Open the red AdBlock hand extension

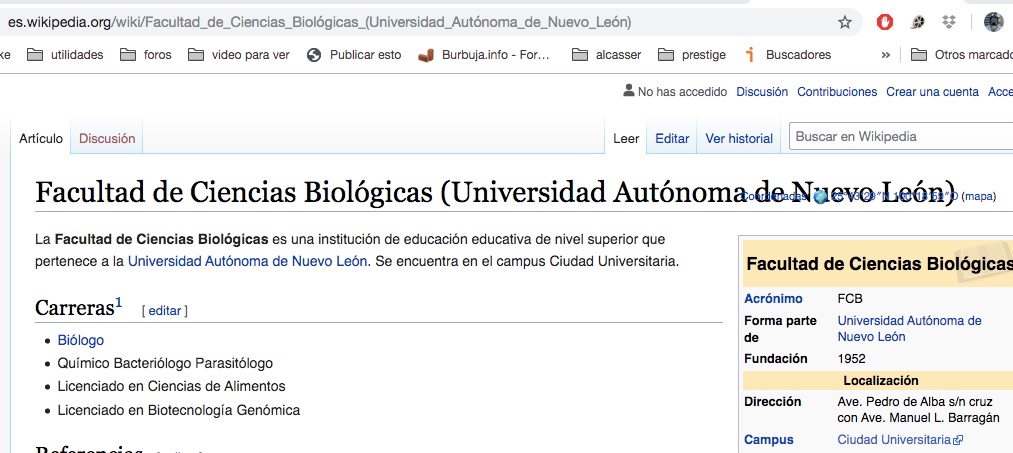(884, 22)
